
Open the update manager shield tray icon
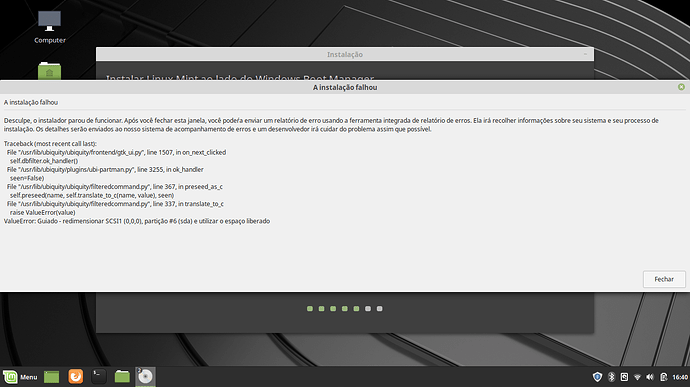tap(597, 377)
